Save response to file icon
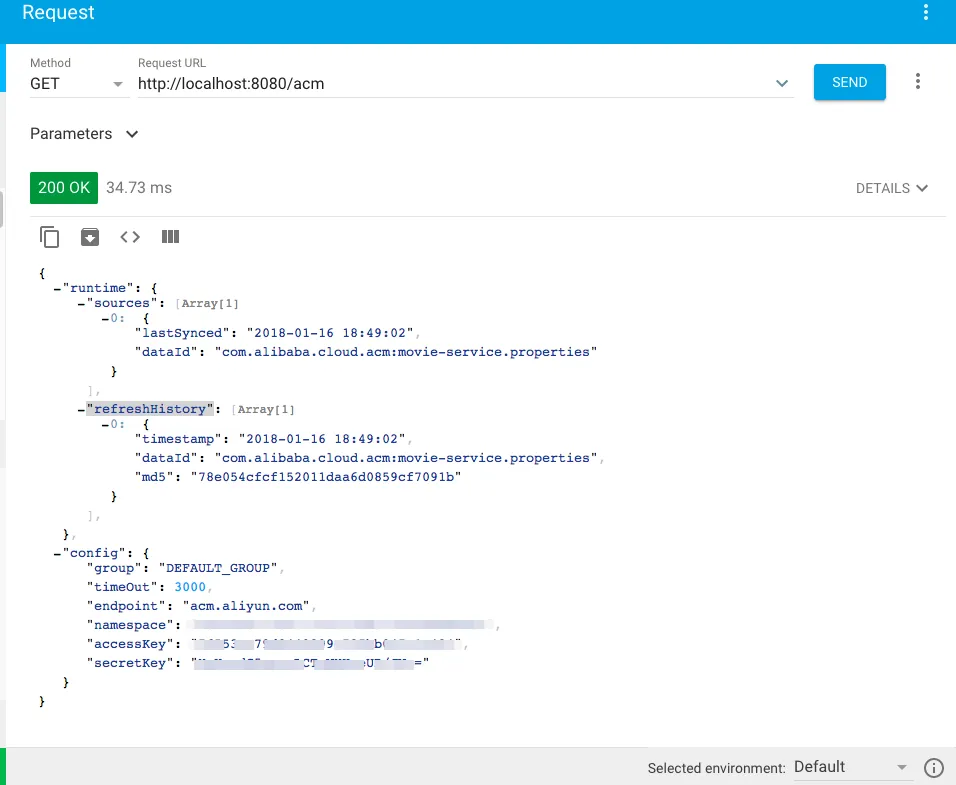956x785 pixels. pos(90,237)
